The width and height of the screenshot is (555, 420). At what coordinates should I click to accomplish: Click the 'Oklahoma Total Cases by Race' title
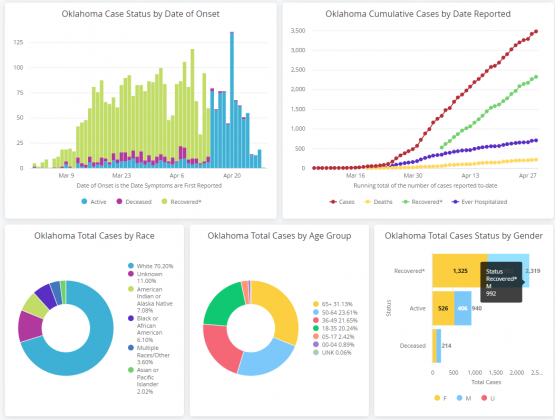94,236
